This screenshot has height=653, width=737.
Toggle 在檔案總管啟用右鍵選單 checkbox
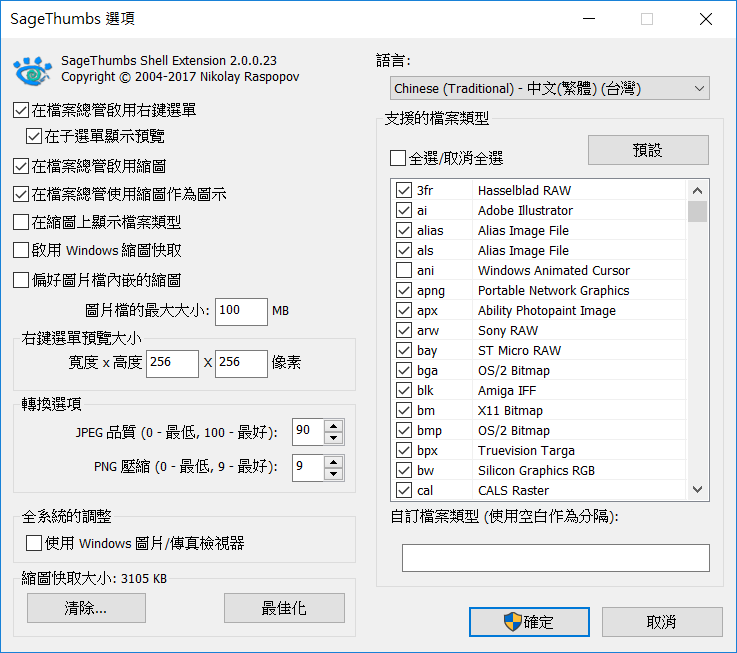point(21,110)
